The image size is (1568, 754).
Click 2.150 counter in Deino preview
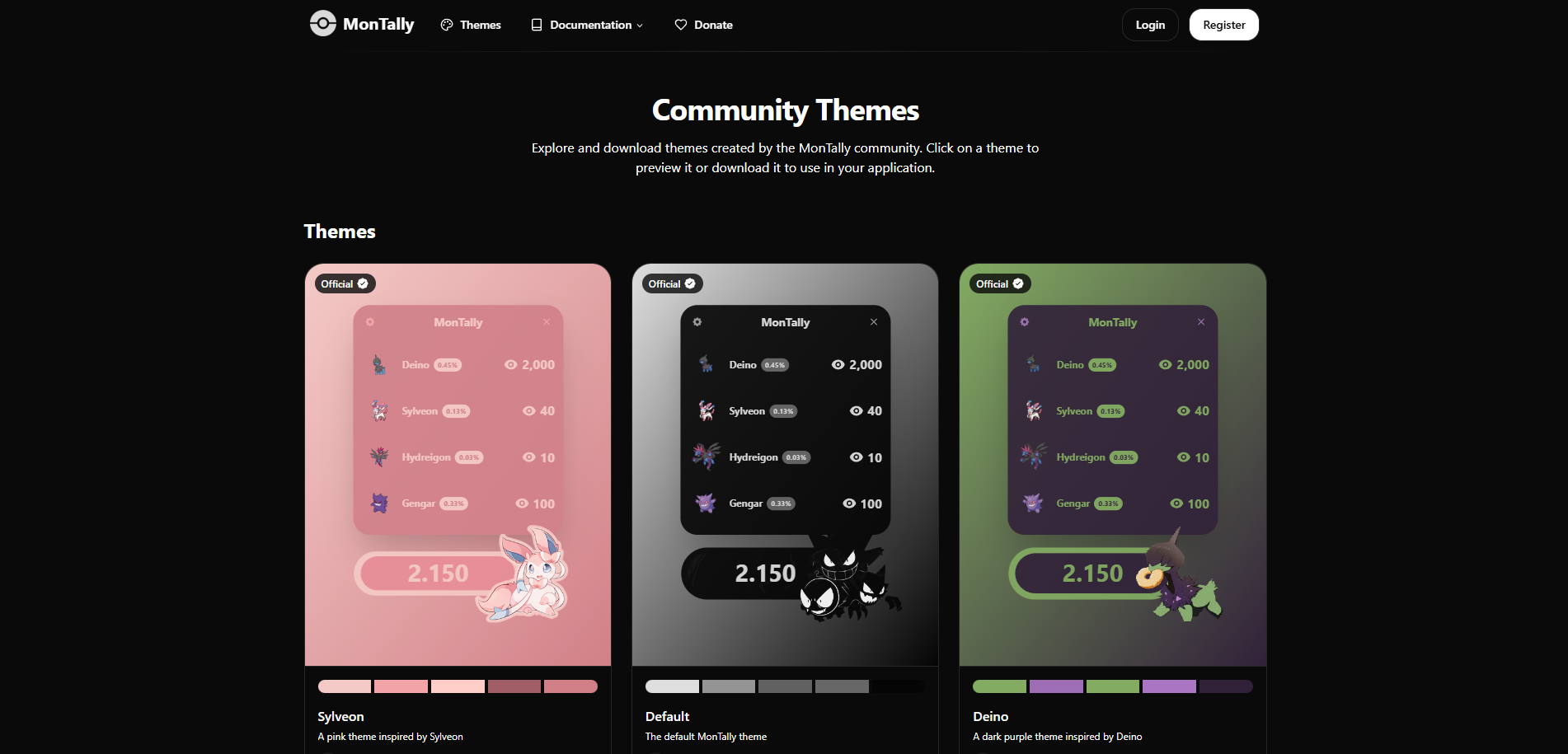[1092, 574]
